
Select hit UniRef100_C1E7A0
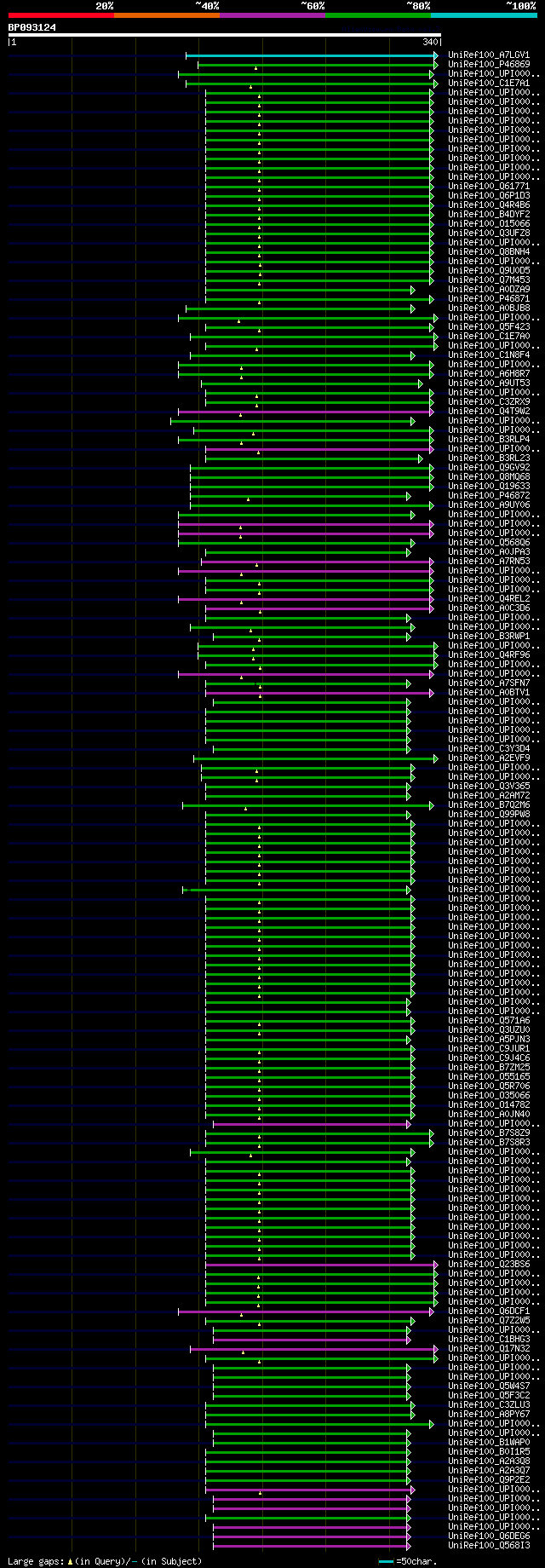pyautogui.click(x=489, y=337)
